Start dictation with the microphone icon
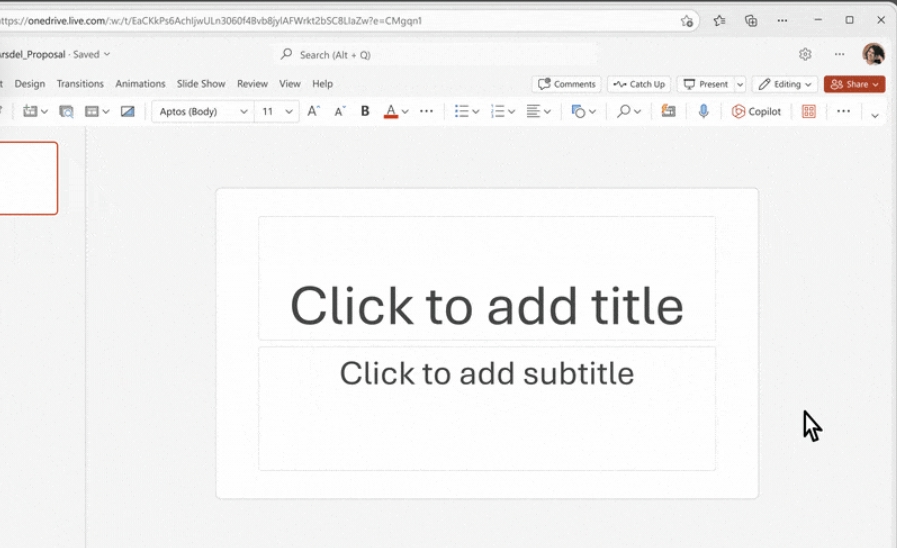897x548 pixels. [x=703, y=112]
